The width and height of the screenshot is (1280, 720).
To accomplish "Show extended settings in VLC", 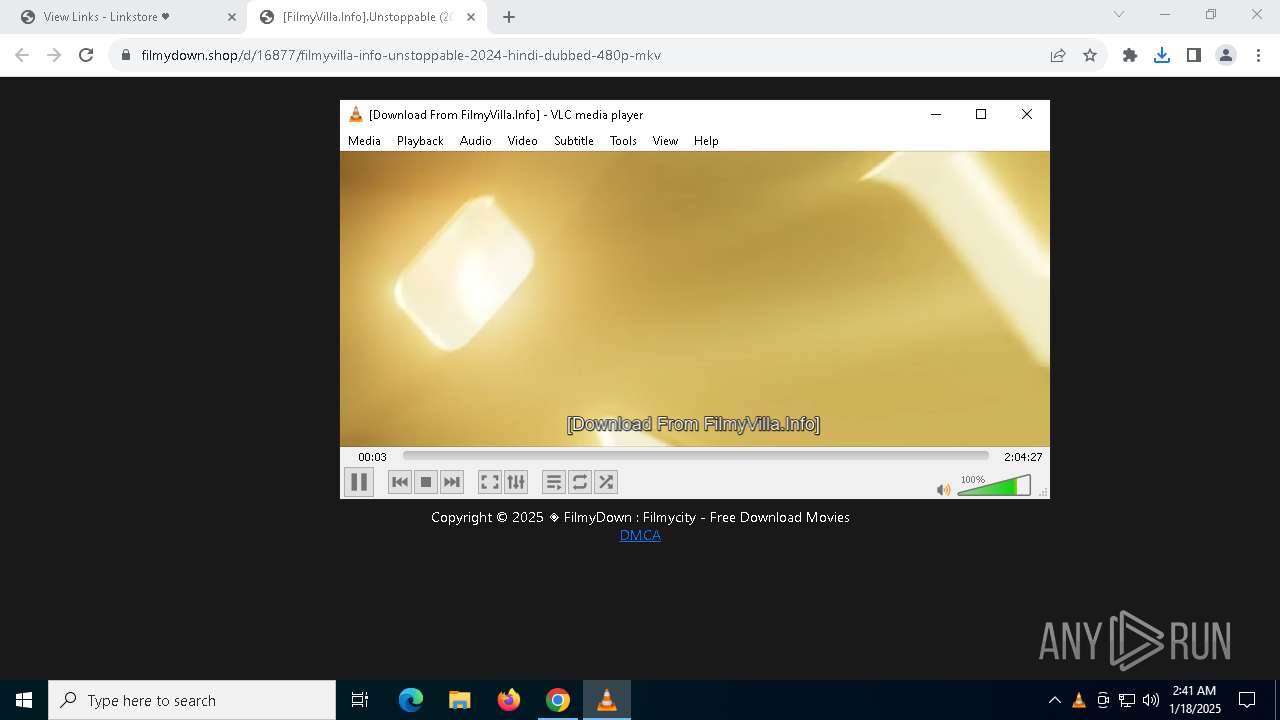I will pos(516,482).
